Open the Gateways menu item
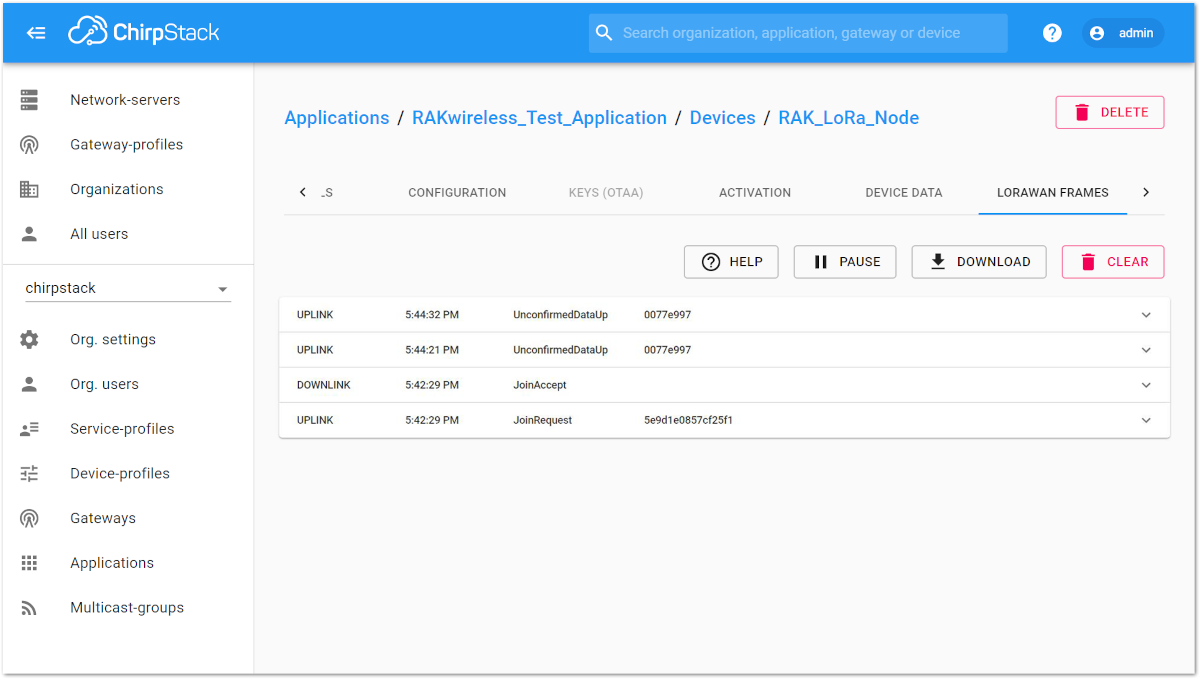The width and height of the screenshot is (1200, 679). 128,518
